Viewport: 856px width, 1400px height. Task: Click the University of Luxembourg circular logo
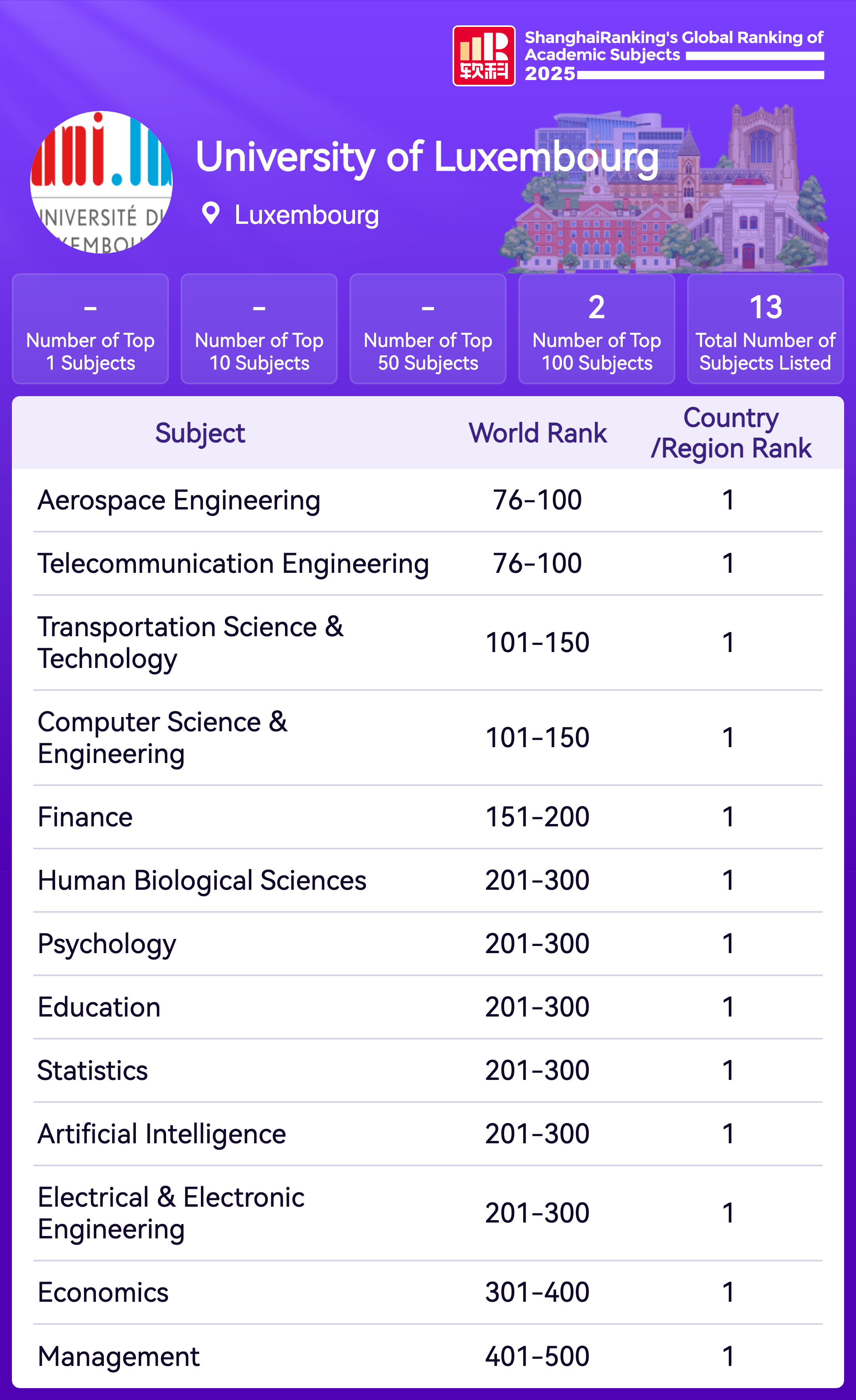[x=101, y=182]
